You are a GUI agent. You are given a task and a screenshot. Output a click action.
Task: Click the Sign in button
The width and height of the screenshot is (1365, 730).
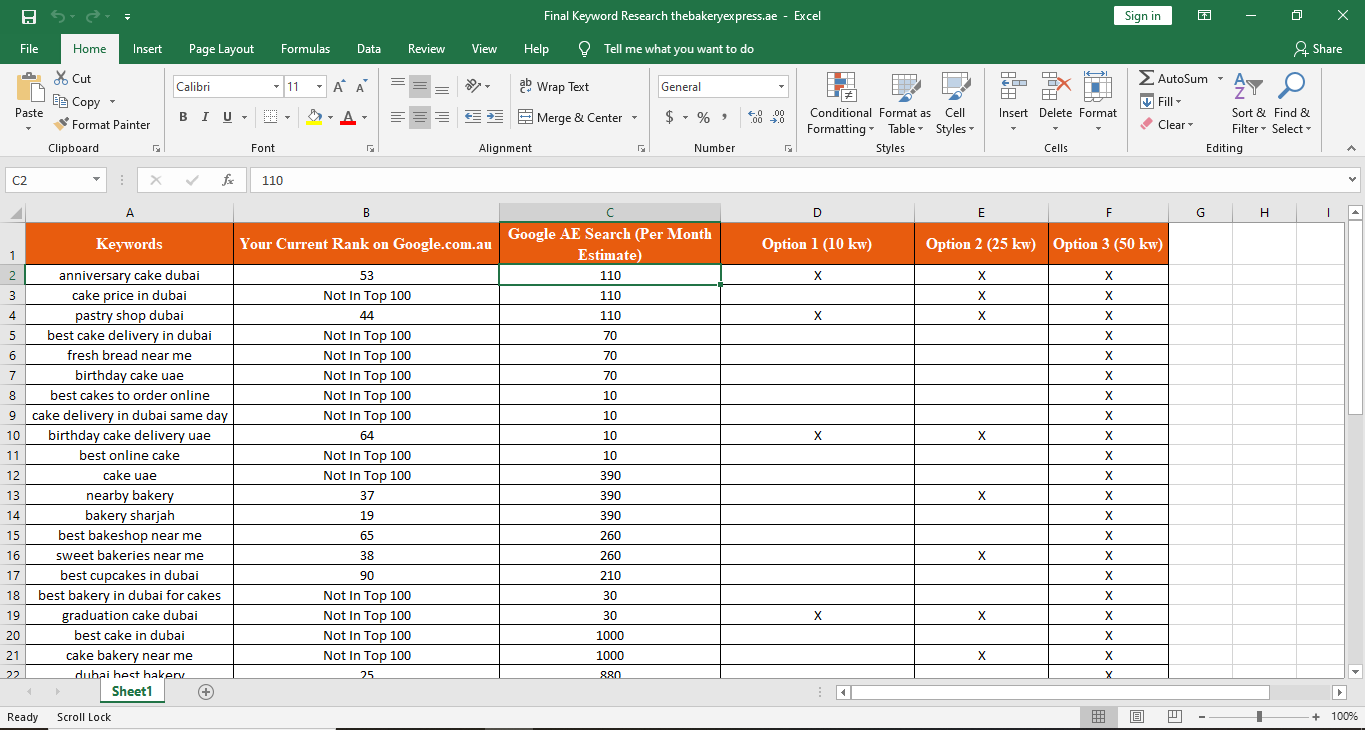pyautogui.click(x=1142, y=15)
